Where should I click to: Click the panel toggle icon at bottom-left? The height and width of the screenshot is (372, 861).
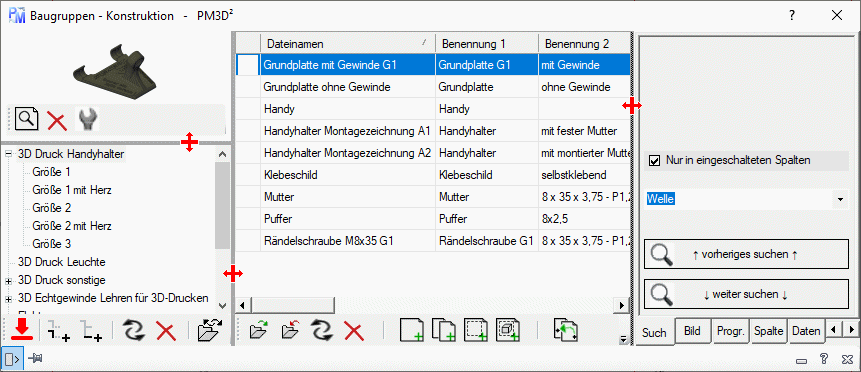13,359
